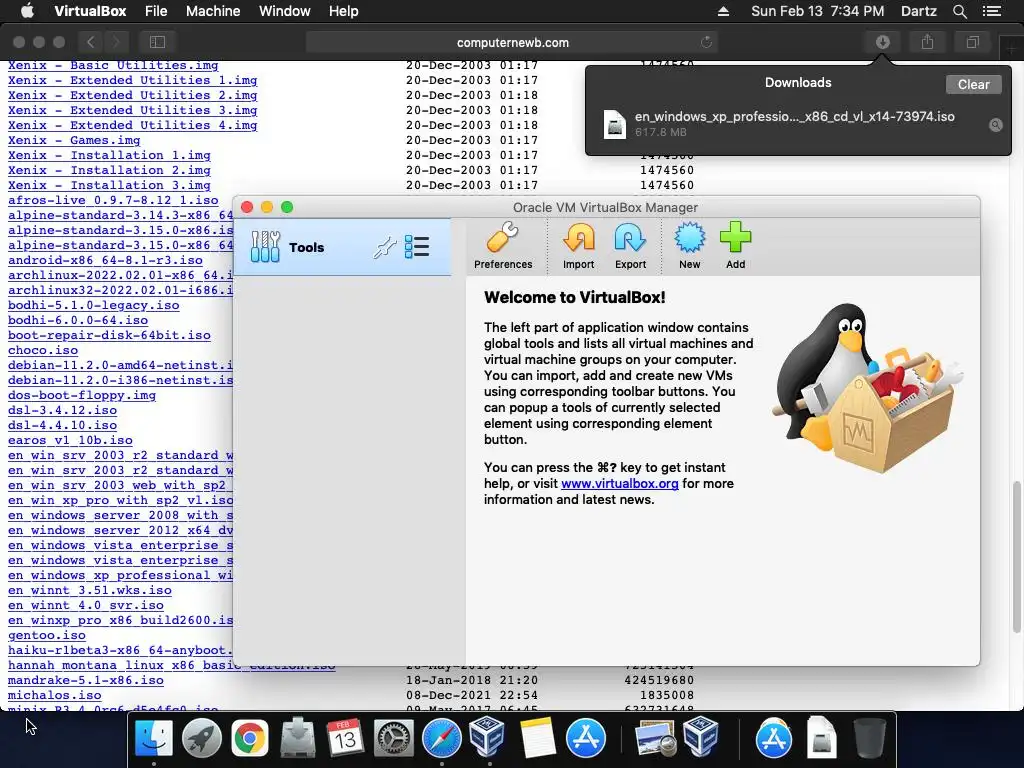Go back in Safari

(91, 42)
